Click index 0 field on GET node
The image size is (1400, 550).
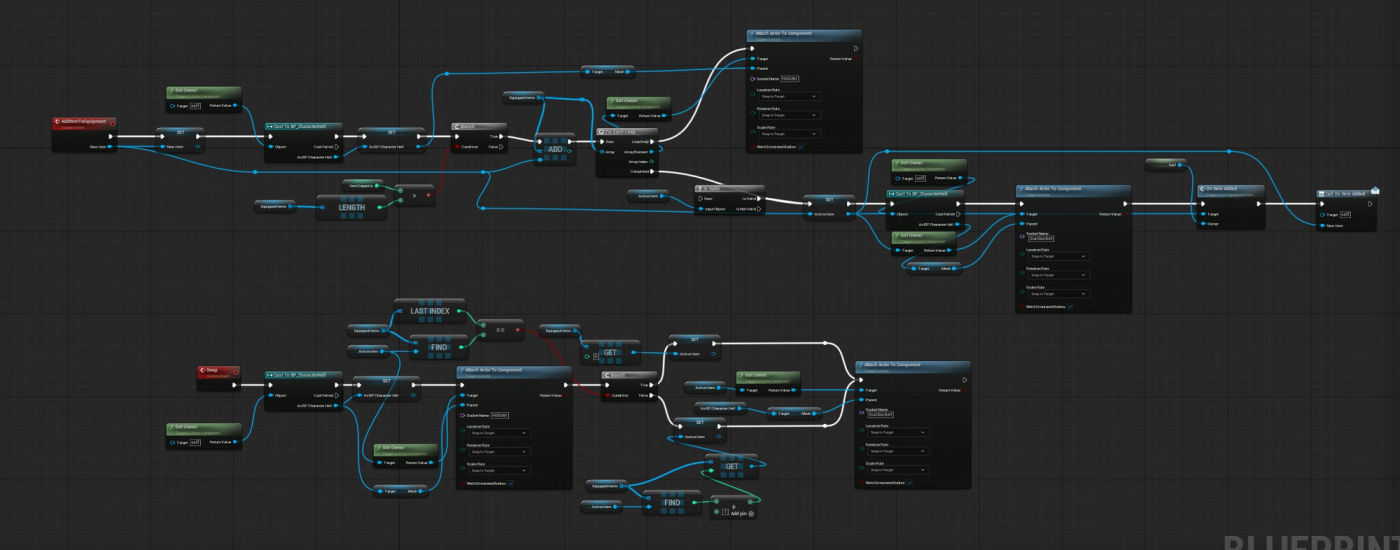pos(595,356)
